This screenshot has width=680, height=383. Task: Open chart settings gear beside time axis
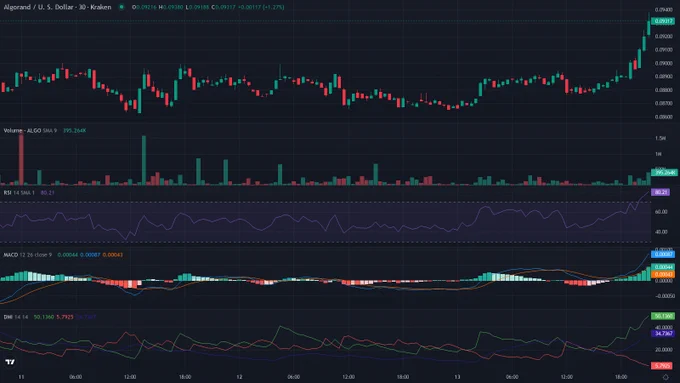coord(666,377)
